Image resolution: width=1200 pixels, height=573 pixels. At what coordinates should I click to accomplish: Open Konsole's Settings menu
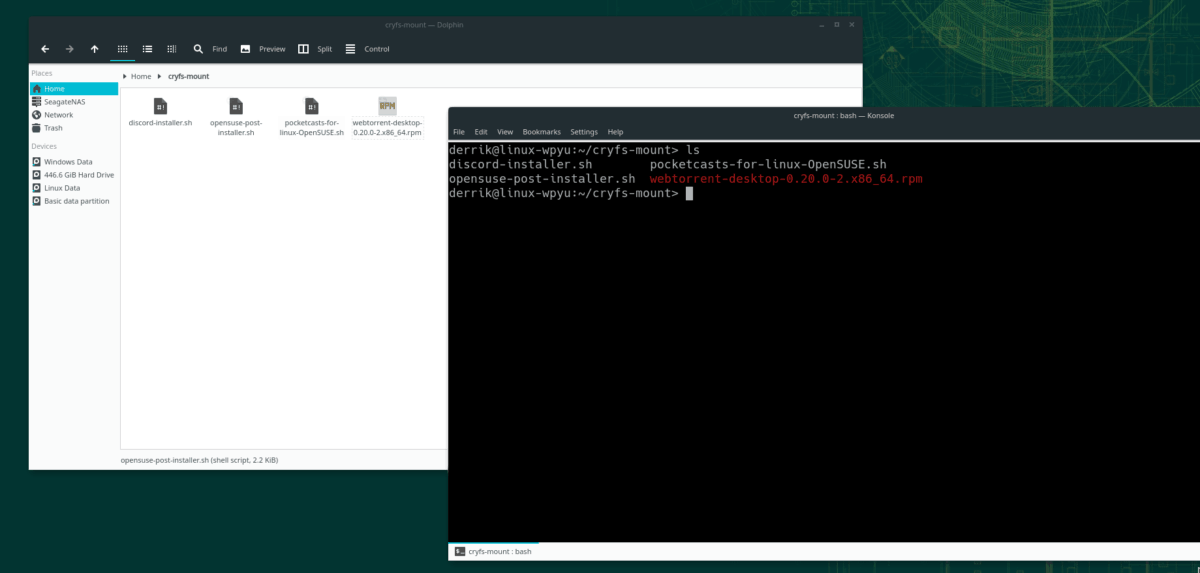584,131
